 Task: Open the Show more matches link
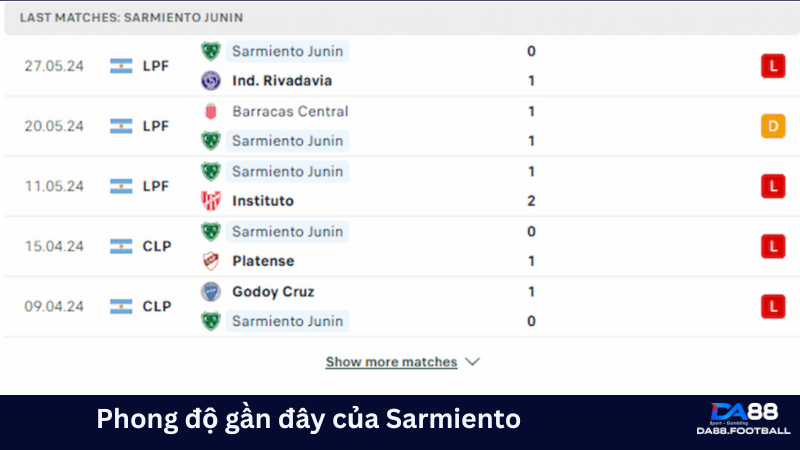[x=391, y=362]
